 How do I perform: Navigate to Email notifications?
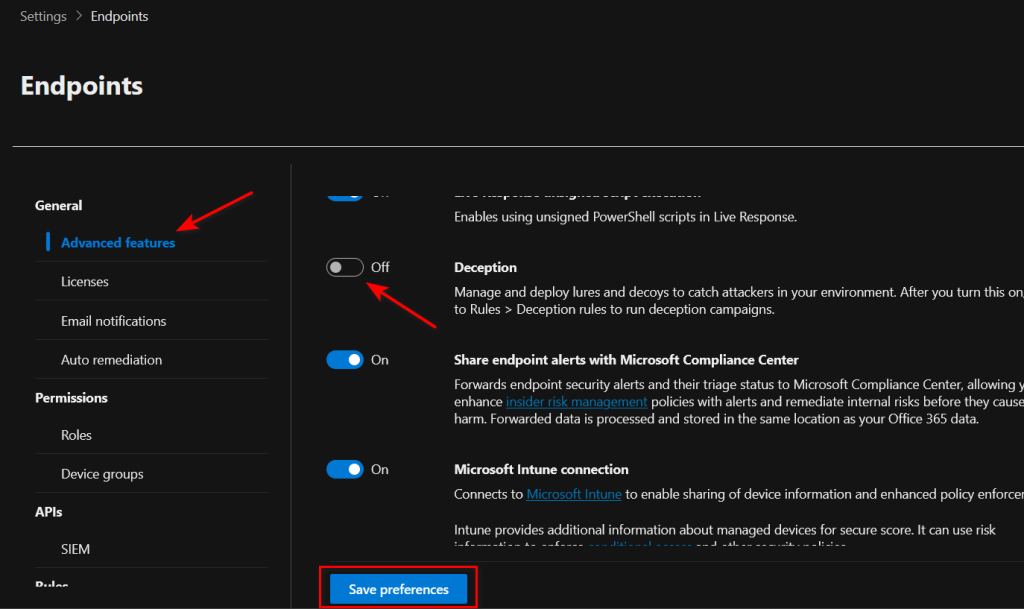tap(113, 321)
